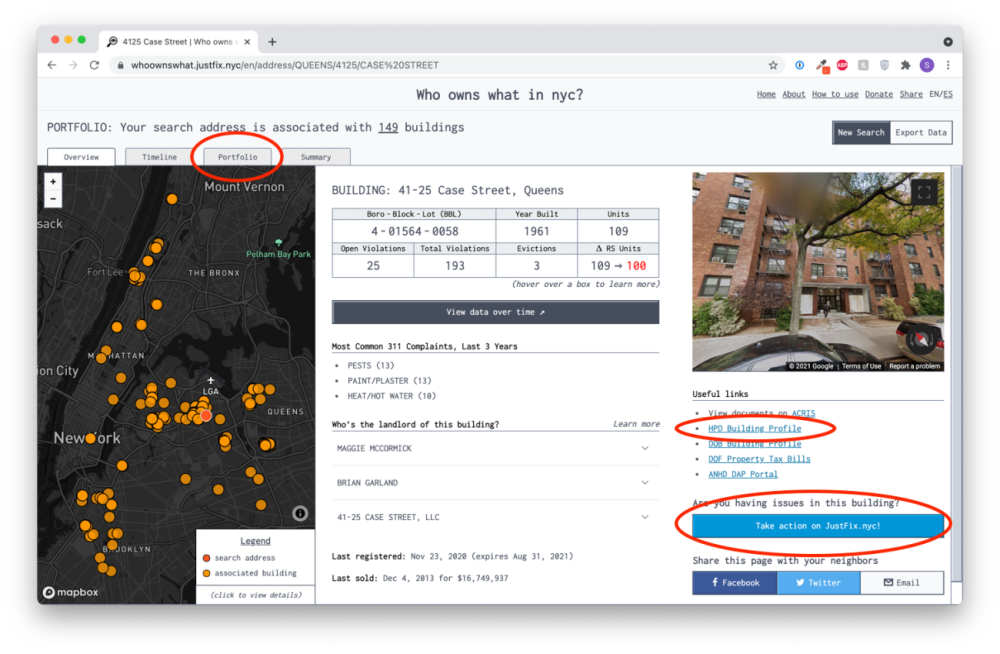Open browser extensions puzzle icon

[905, 65]
